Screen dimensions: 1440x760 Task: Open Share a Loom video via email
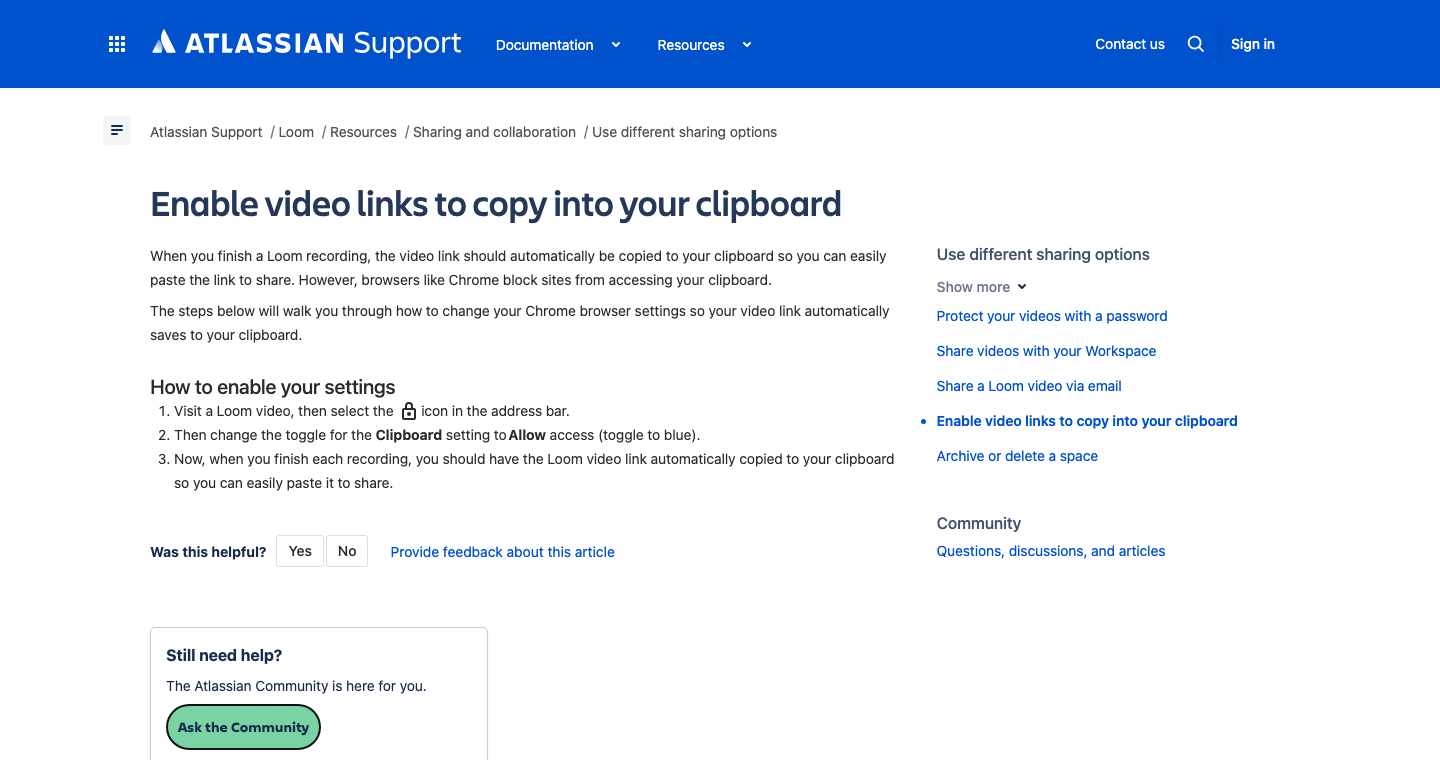click(1029, 386)
